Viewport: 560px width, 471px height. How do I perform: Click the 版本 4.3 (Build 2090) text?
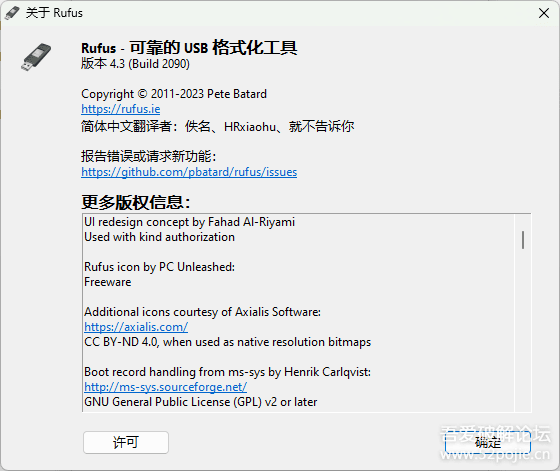(135, 64)
